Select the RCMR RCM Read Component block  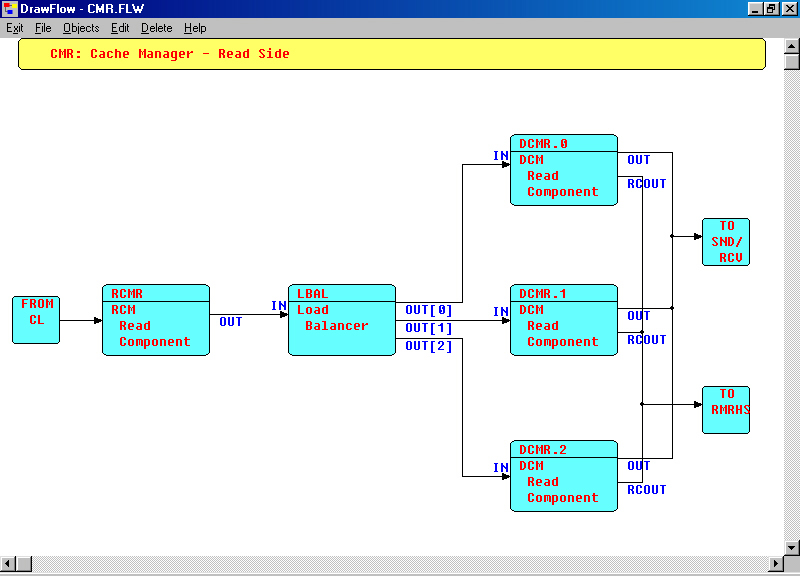[156, 320]
